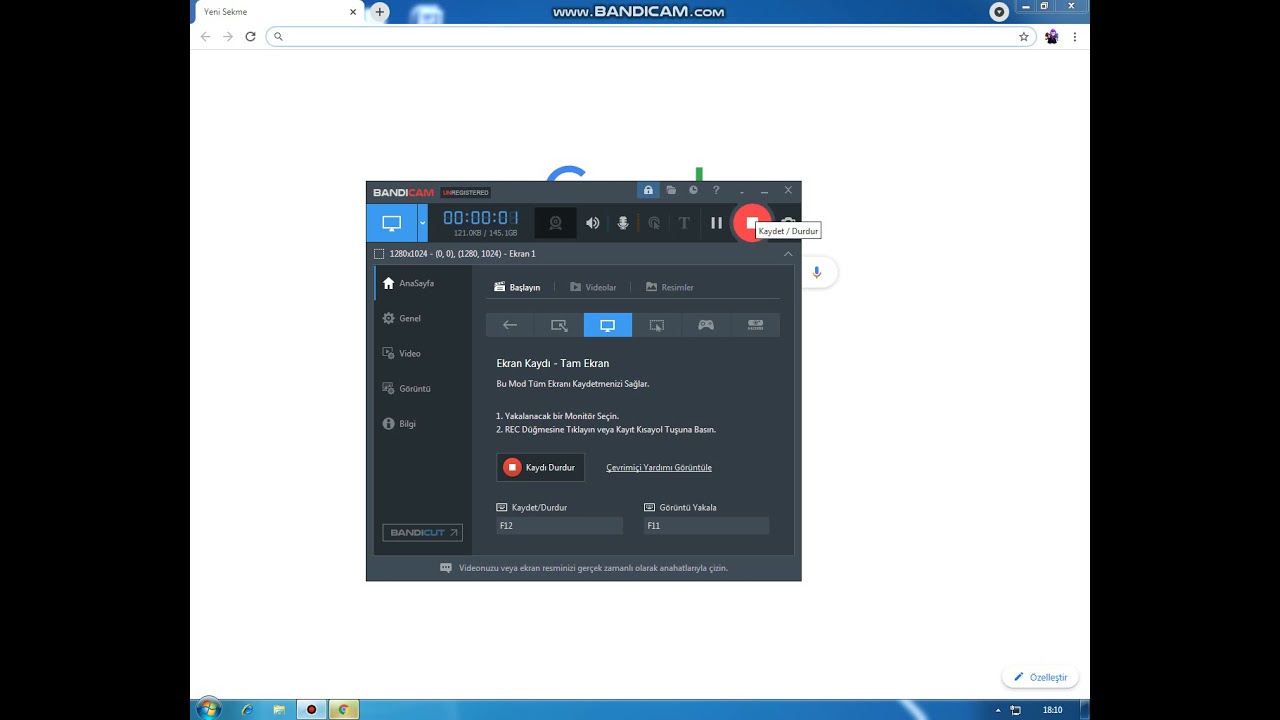Viewport: 1280px width, 720px height.
Task: Click the Chrome taskbar button
Action: [x=343, y=710]
